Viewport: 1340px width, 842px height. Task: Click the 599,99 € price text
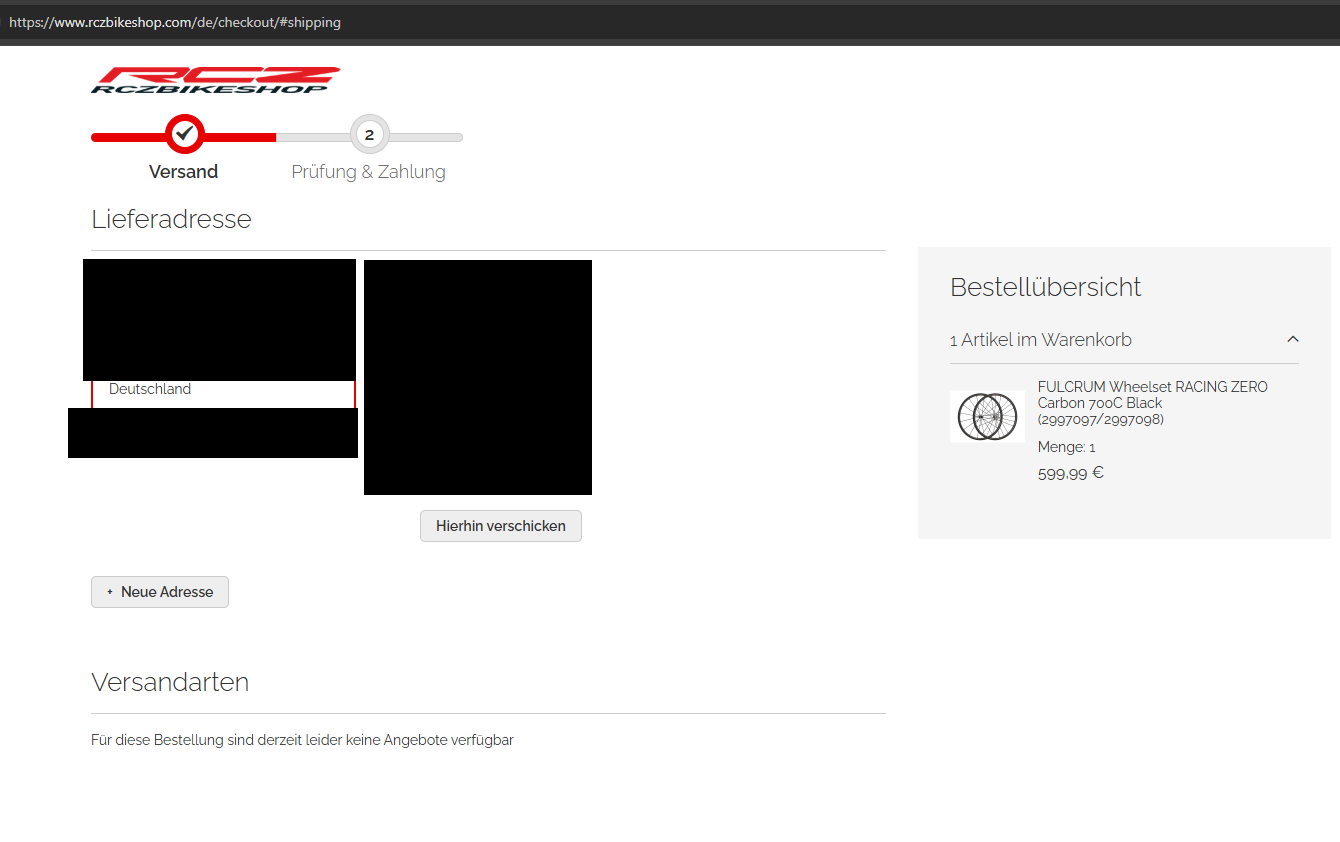tap(1070, 473)
